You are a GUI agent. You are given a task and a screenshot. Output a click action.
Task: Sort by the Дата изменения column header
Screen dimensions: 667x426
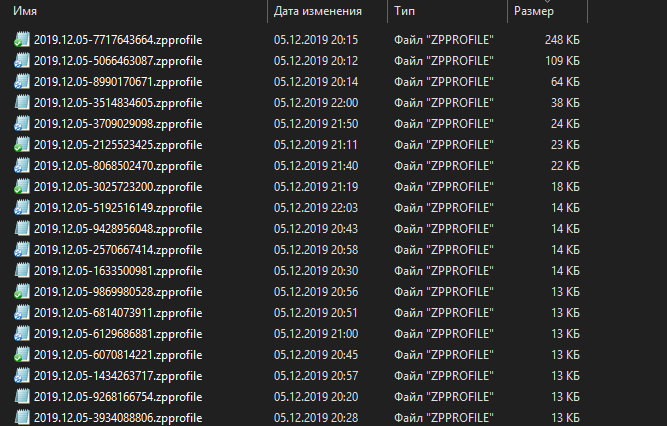tap(318, 11)
